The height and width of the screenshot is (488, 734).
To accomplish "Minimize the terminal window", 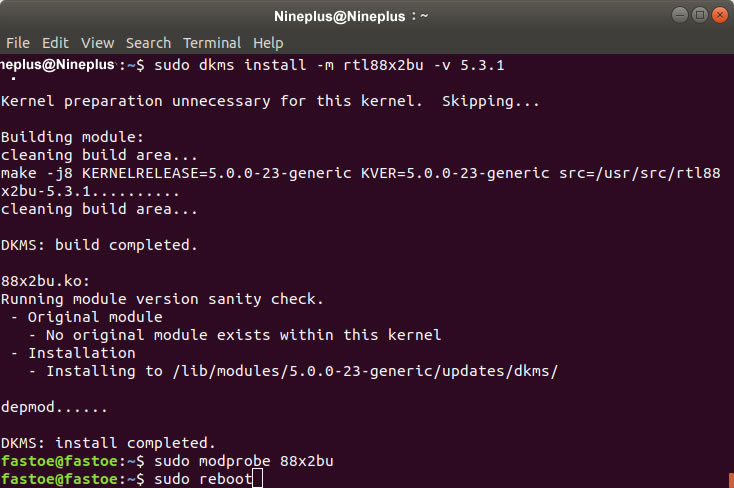I will (x=680, y=15).
